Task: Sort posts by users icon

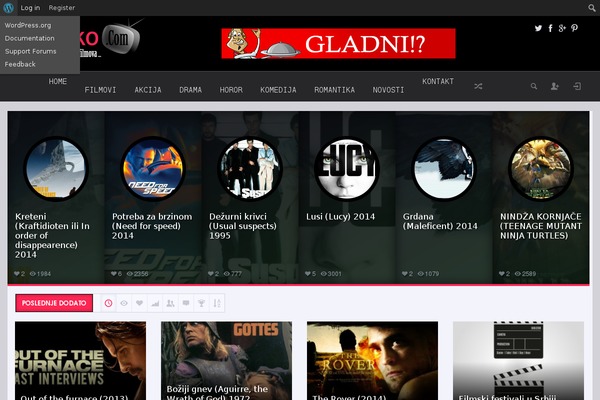Action: pyautogui.click(x=170, y=303)
